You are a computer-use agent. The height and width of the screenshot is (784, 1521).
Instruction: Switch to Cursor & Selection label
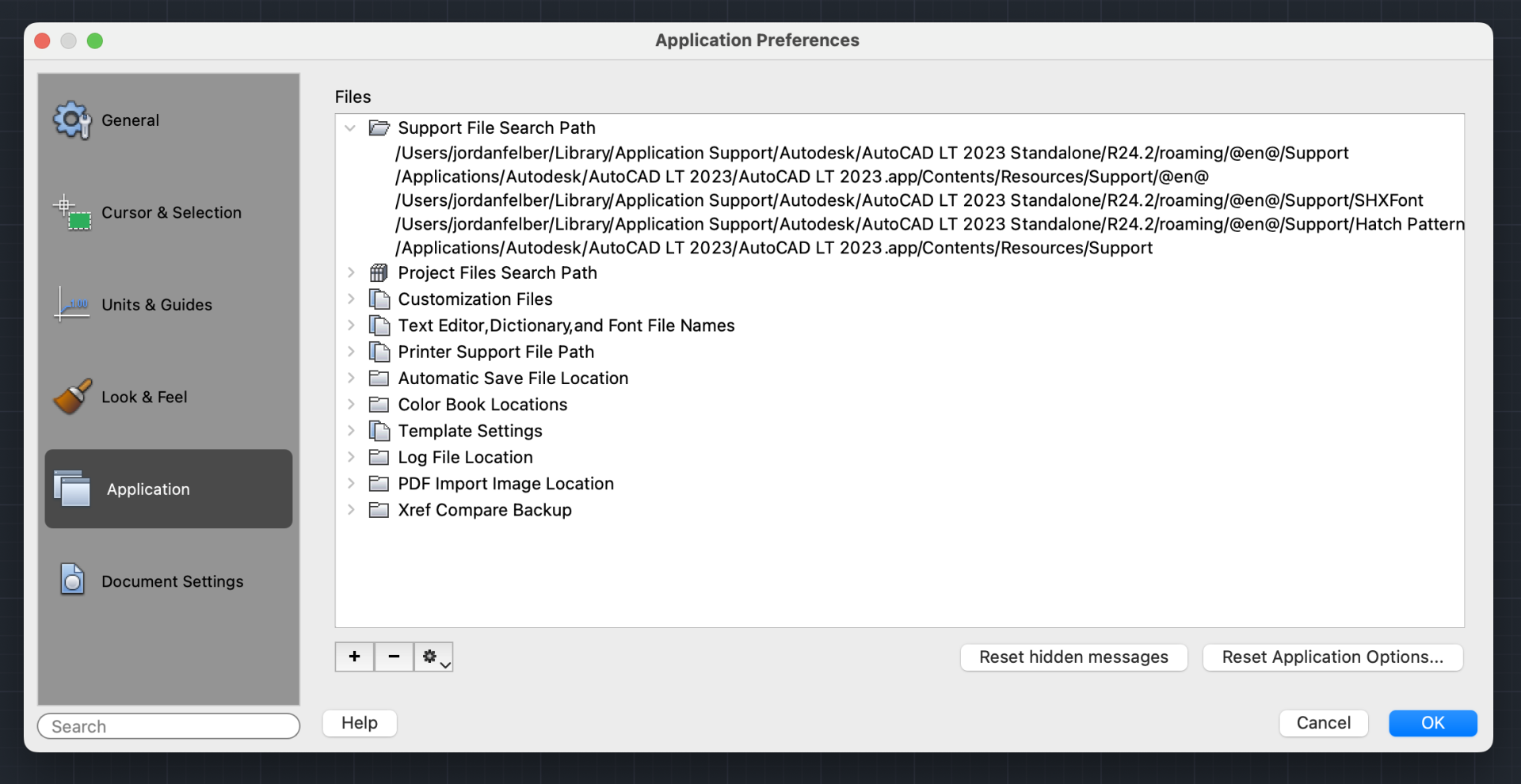coord(171,212)
